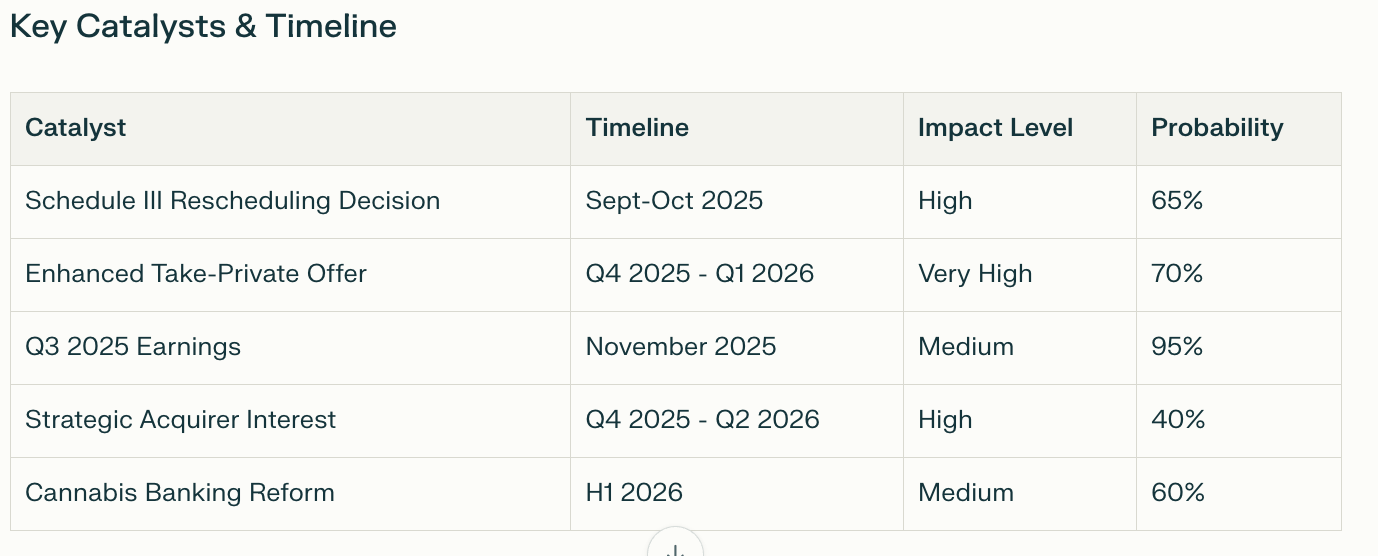This screenshot has height=556, width=1378.
Task: Click the Key Catalysts & Timeline heading
Action: coord(203,26)
